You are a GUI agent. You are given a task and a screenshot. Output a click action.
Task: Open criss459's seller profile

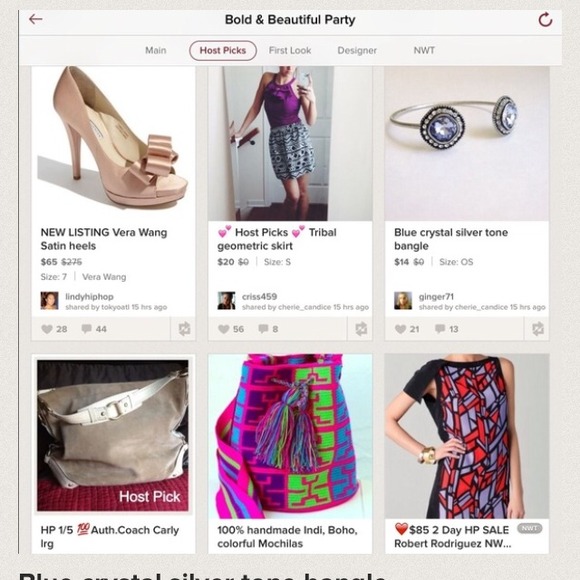[259, 297]
